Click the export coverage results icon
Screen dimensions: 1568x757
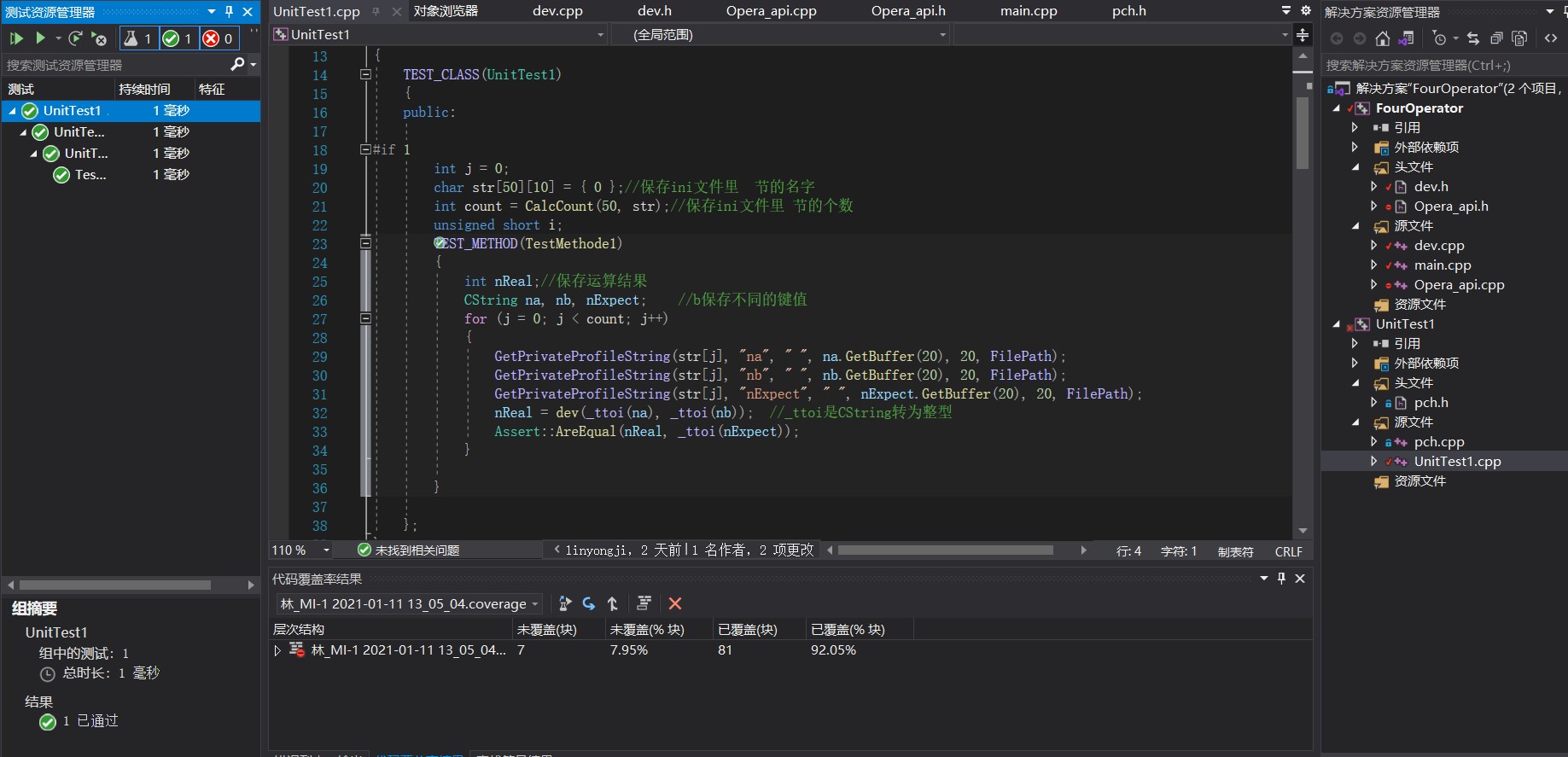click(565, 603)
